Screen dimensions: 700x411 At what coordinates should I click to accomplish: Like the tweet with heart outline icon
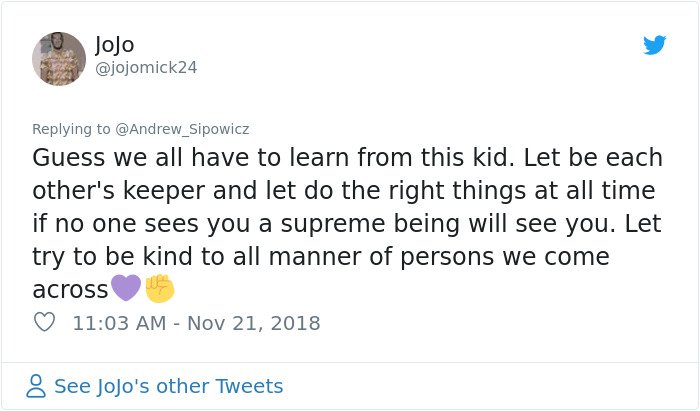coord(44,322)
